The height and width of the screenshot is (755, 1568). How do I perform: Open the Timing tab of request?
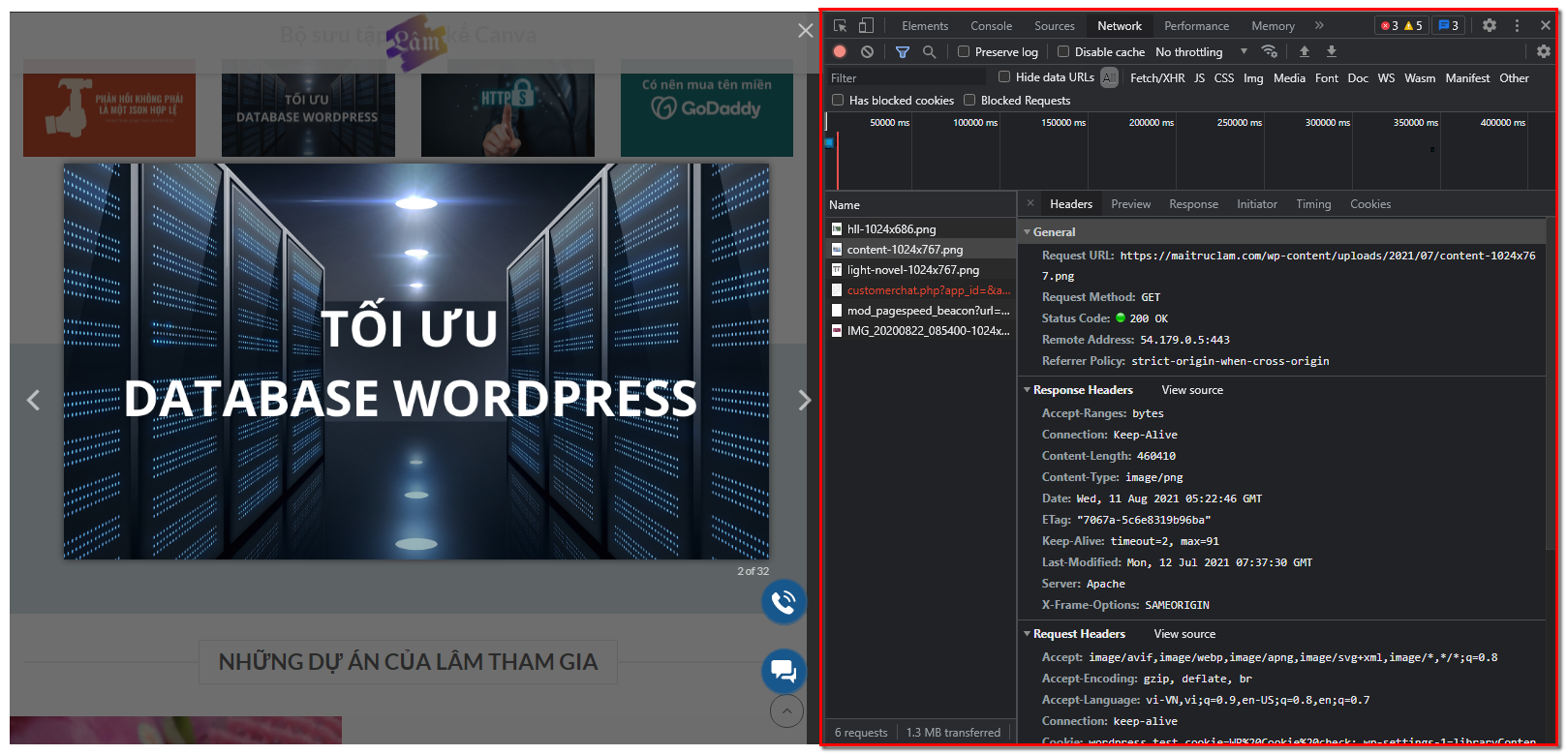coord(1313,204)
